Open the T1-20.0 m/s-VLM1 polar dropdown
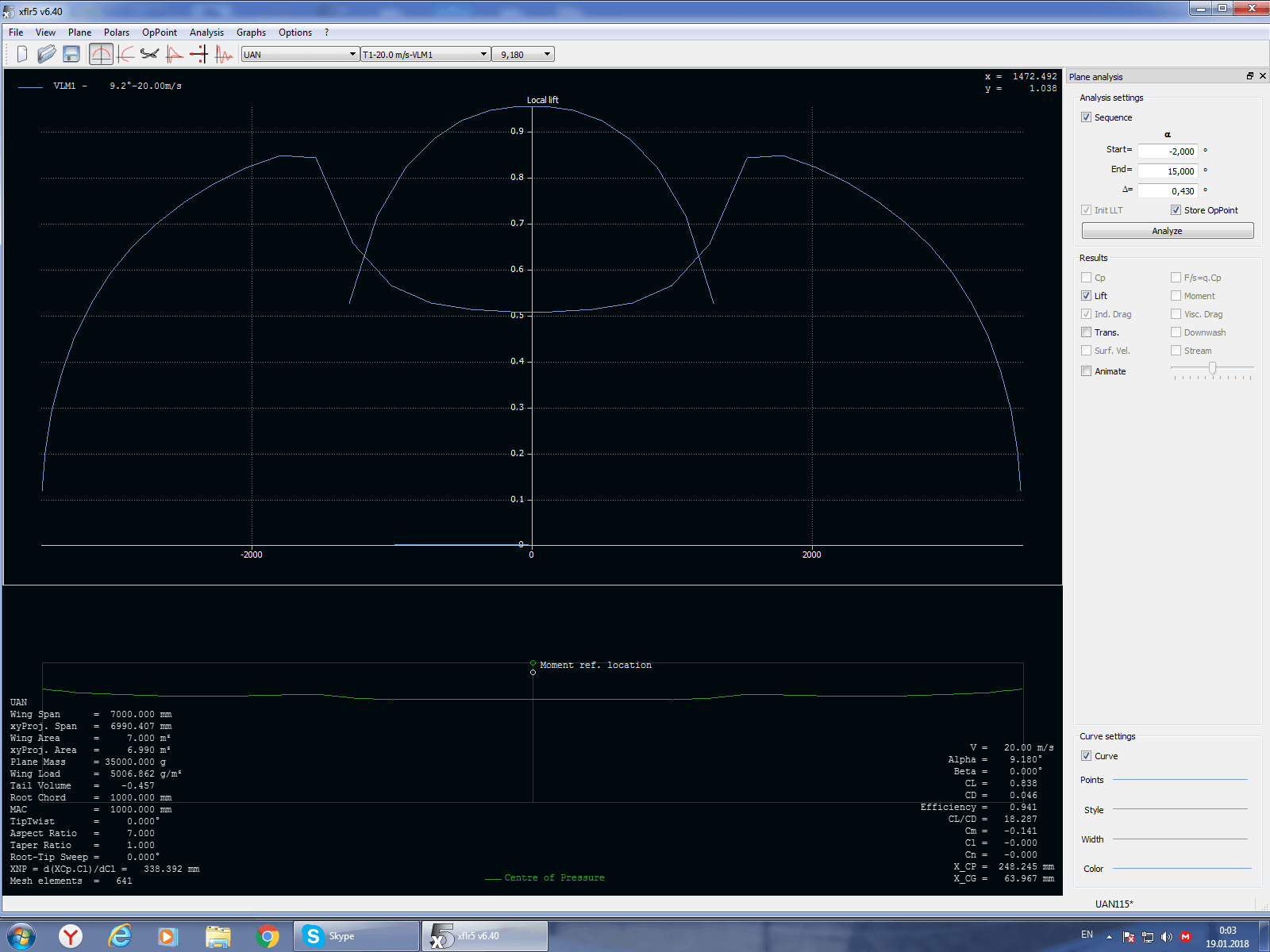 425,54
